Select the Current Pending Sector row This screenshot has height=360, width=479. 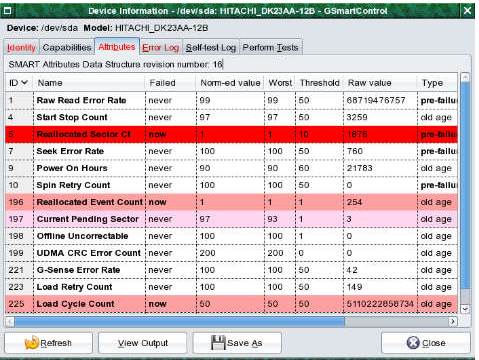point(231,219)
